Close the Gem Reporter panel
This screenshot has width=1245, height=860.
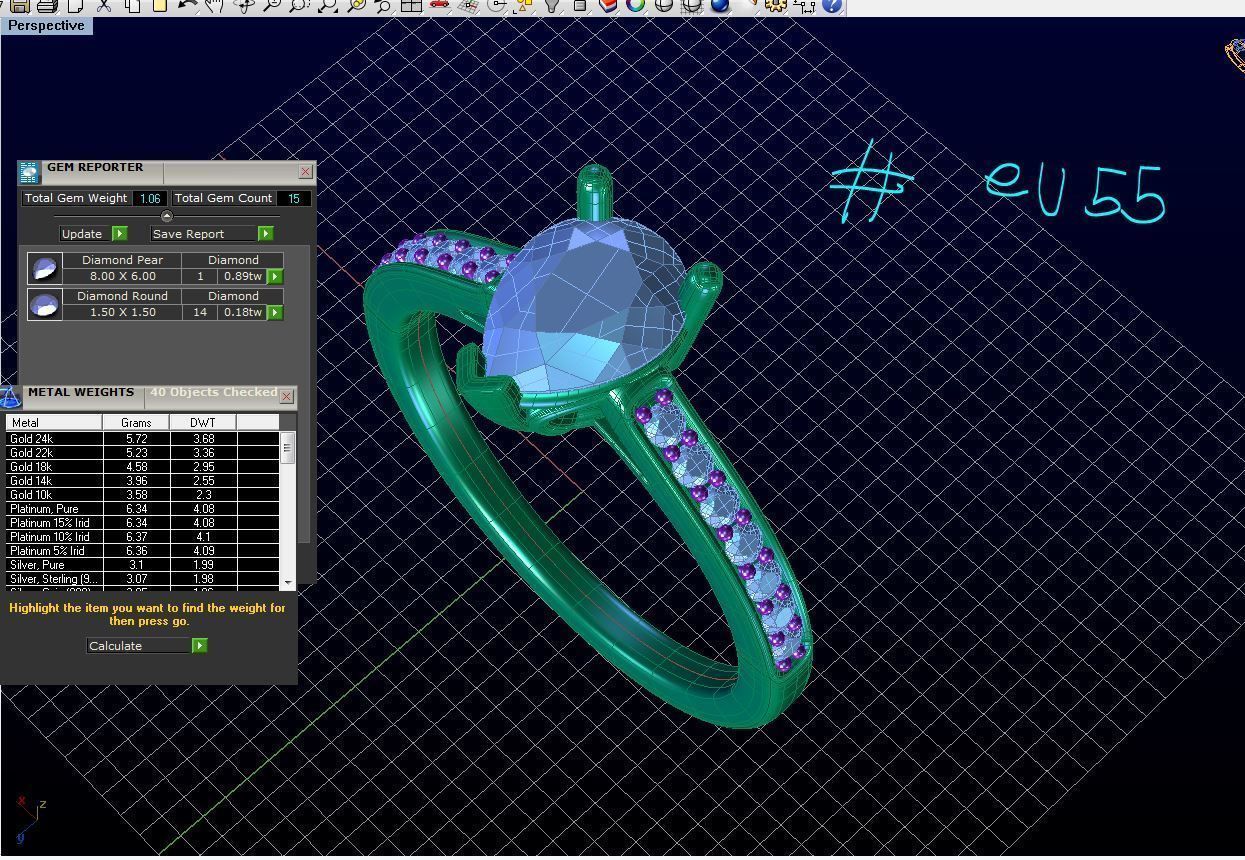click(305, 172)
